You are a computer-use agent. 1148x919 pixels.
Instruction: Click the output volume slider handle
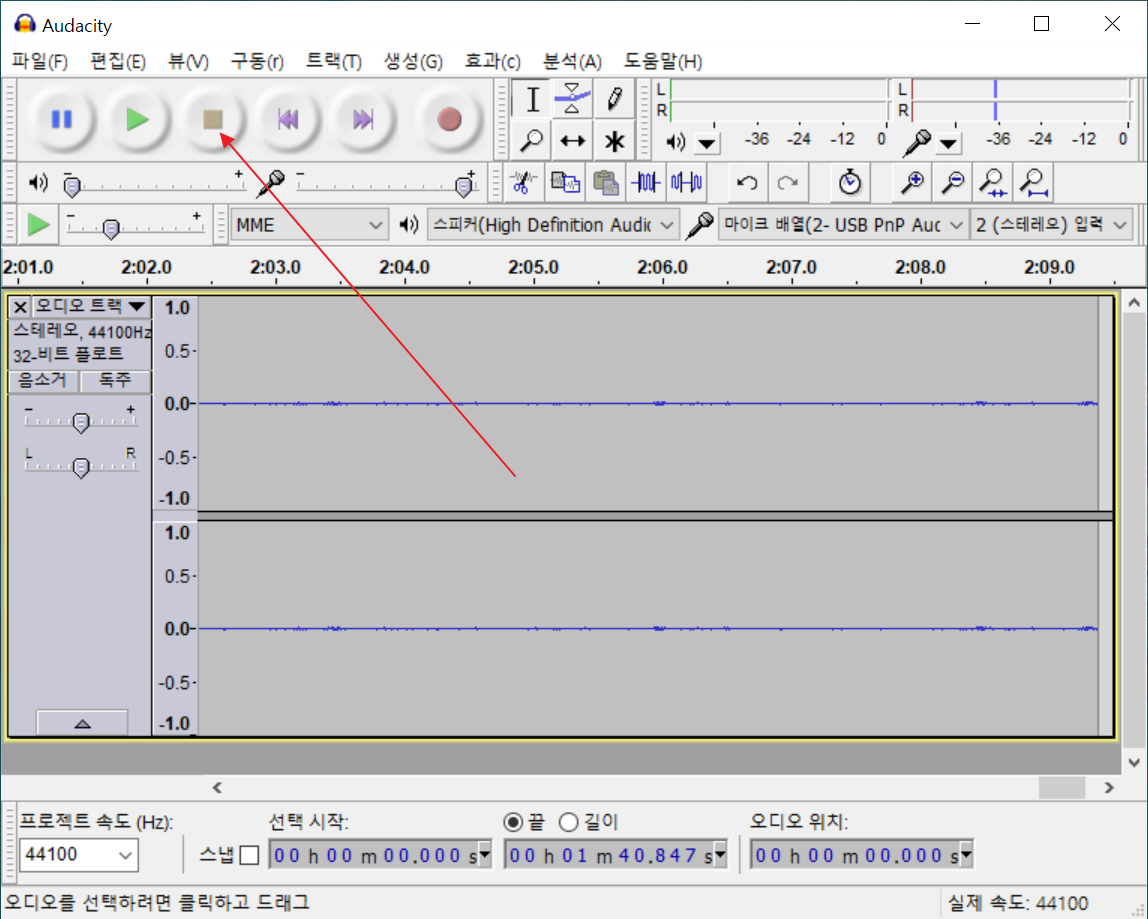[72, 187]
